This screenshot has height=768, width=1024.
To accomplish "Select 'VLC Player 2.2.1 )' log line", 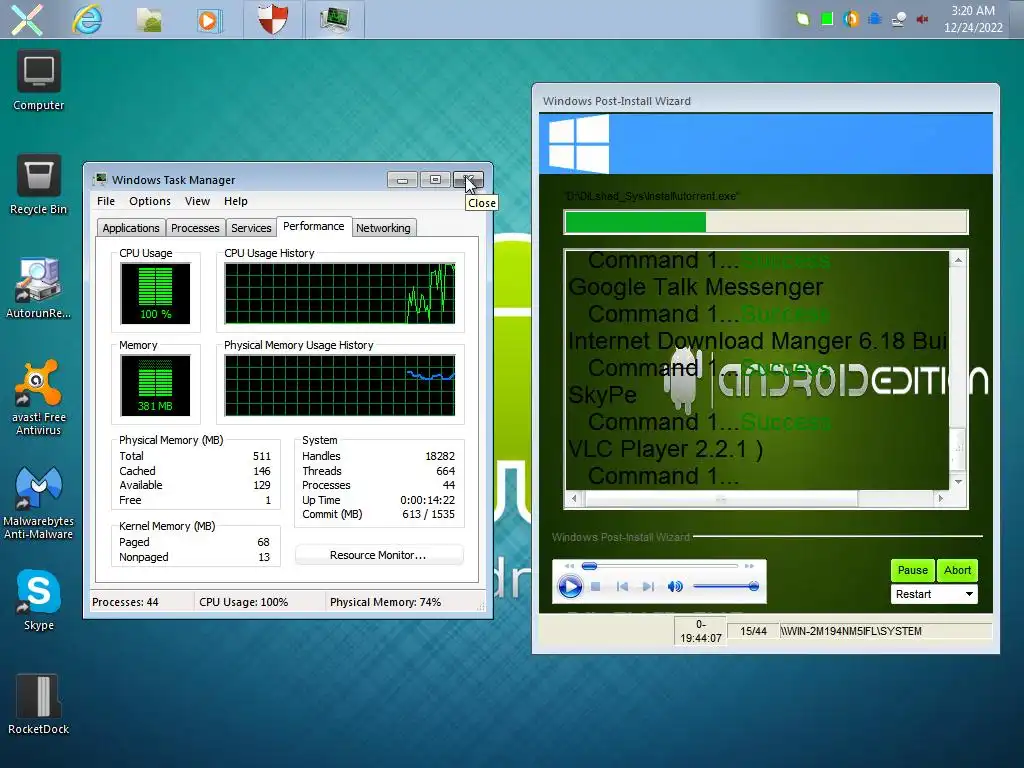I will [x=665, y=449].
